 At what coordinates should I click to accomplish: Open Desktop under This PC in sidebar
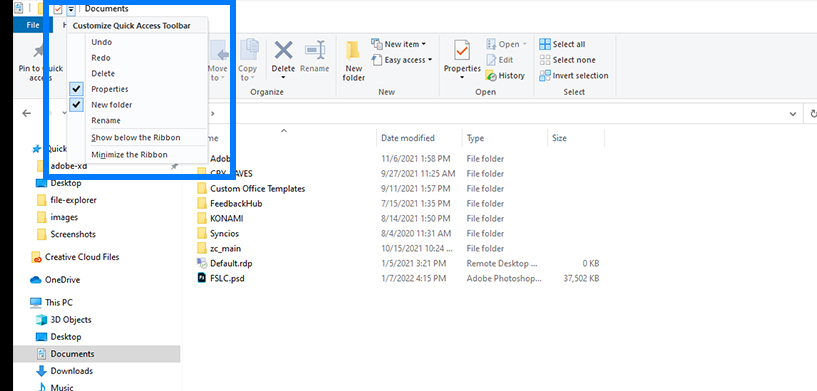[x=66, y=337]
